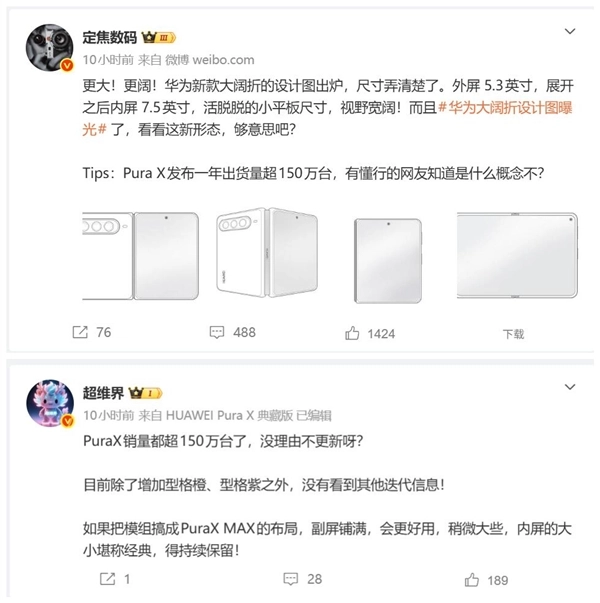Open the #华为大阔折设计图曝光# hashtag link
600x603 pixels.
click(x=327, y=118)
